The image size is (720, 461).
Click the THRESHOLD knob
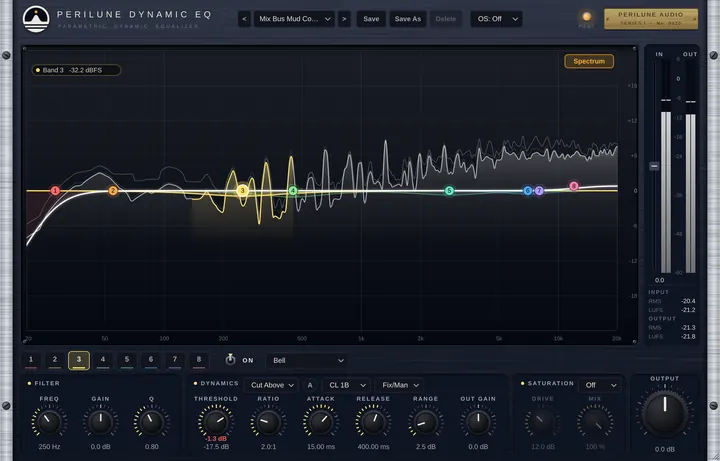coord(216,422)
